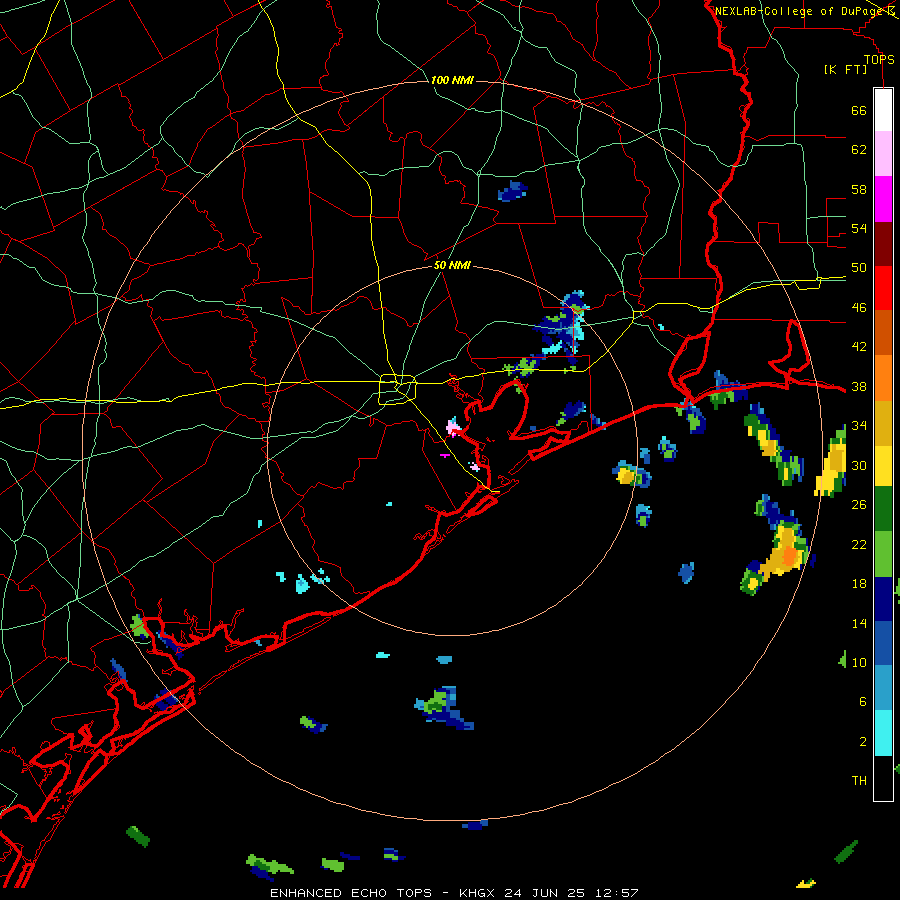Click the white swatch atop the tops legend
900x900 pixels.
[883, 110]
